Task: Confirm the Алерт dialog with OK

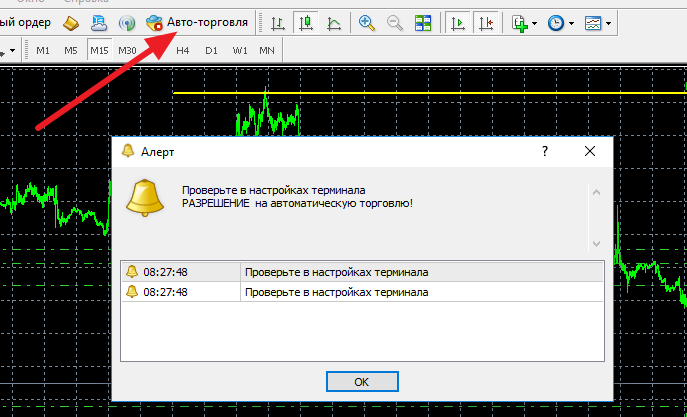Action: (x=362, y=382)
